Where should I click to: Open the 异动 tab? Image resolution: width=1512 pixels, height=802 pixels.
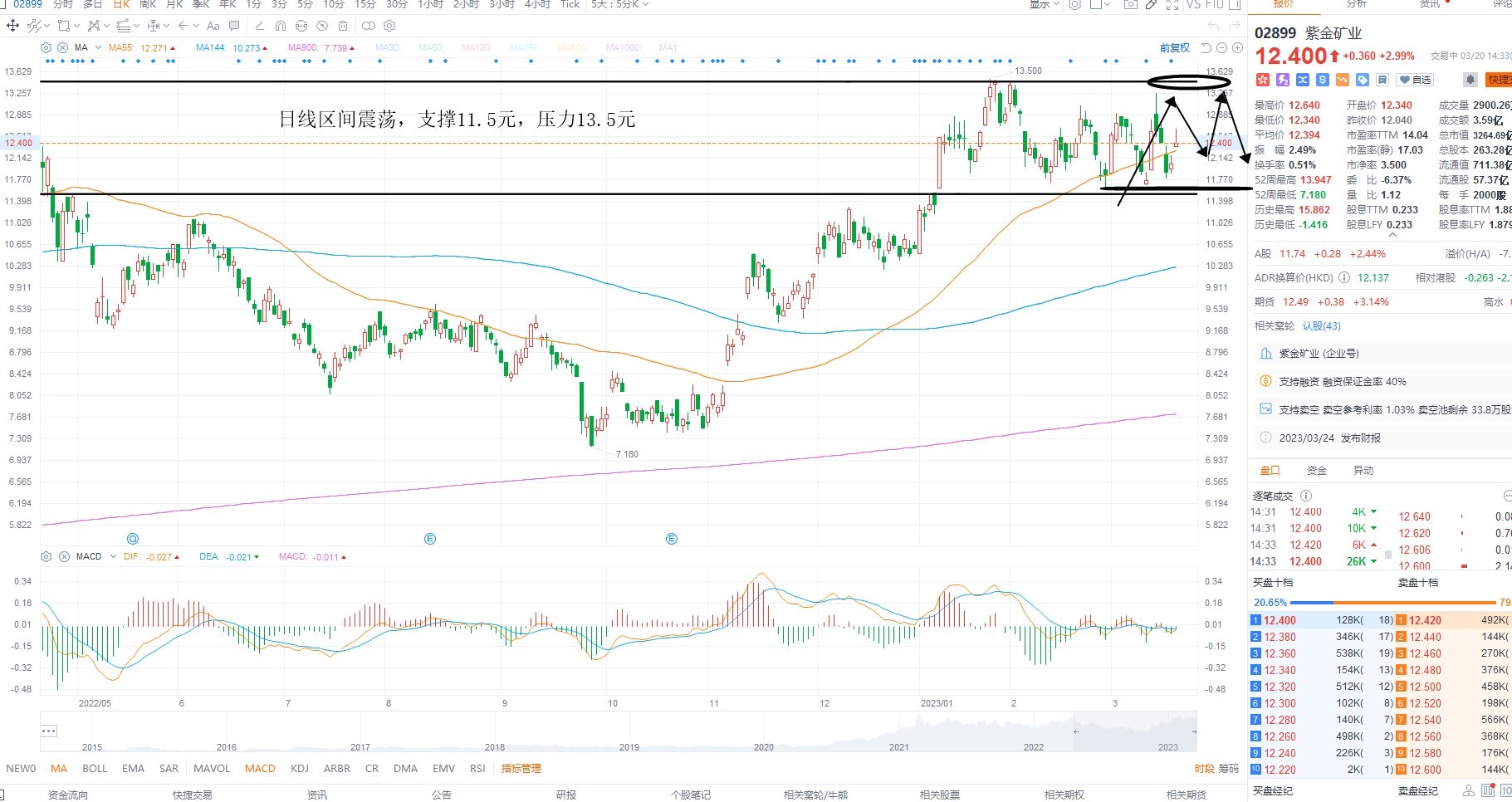click(1363, 471)
